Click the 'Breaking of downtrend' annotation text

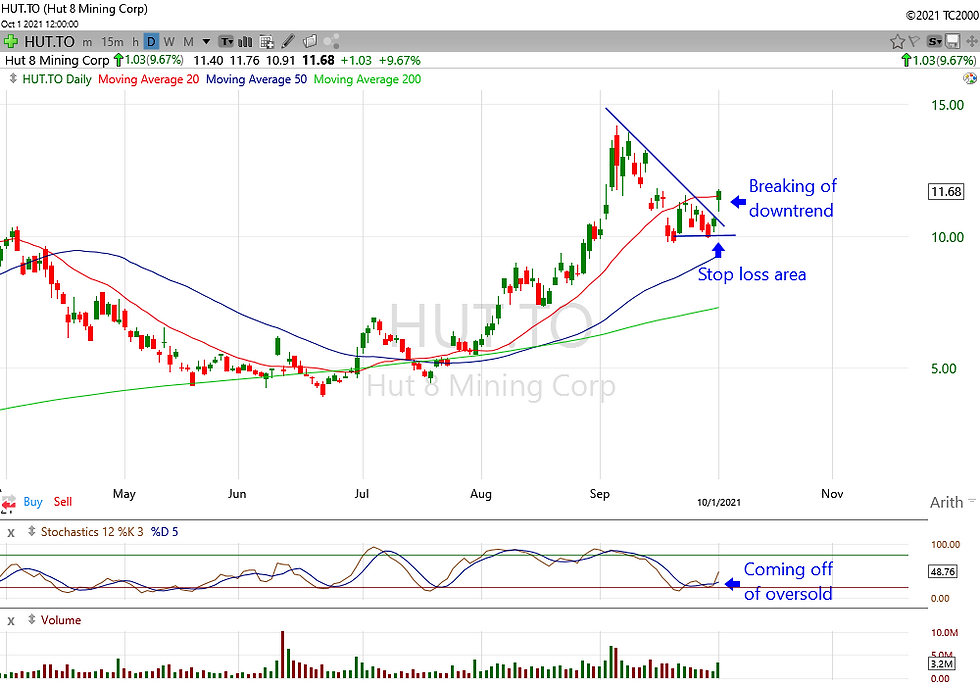coord(792,198)
